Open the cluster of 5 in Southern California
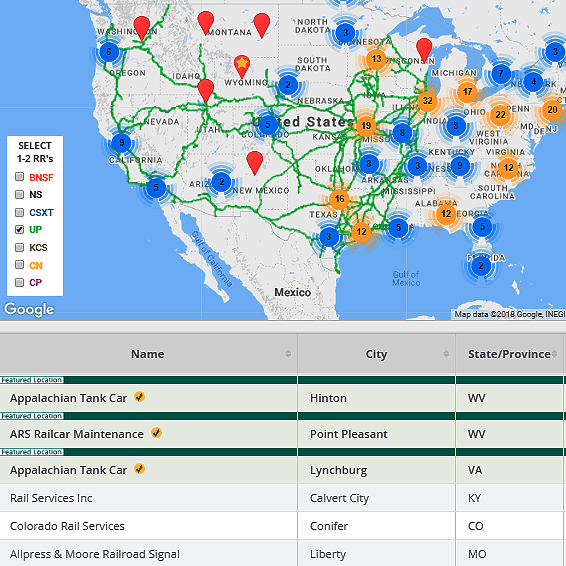 coord(156,188)
